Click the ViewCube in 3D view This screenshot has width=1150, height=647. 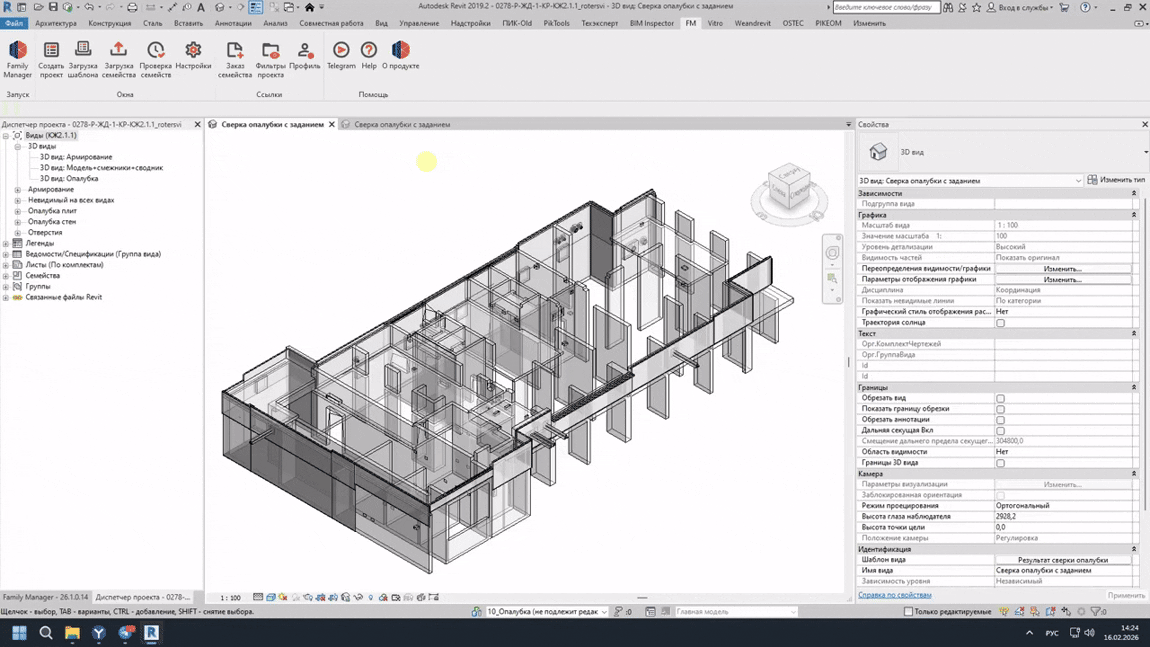tap(789, 187)
